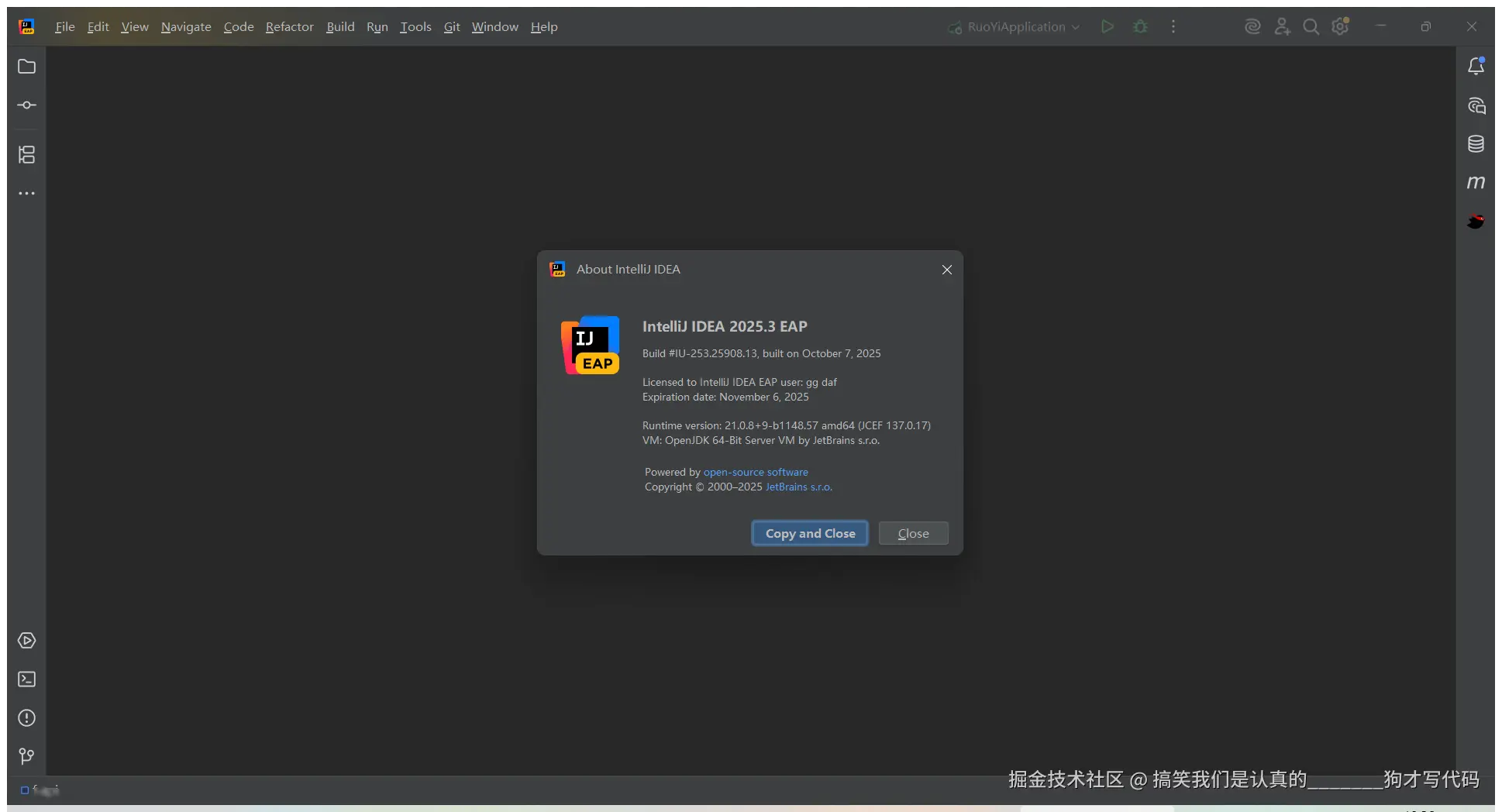Minimize the IntelliJ IDEA window
This screenshot has height=812, width=1502.
(1380, 26)
